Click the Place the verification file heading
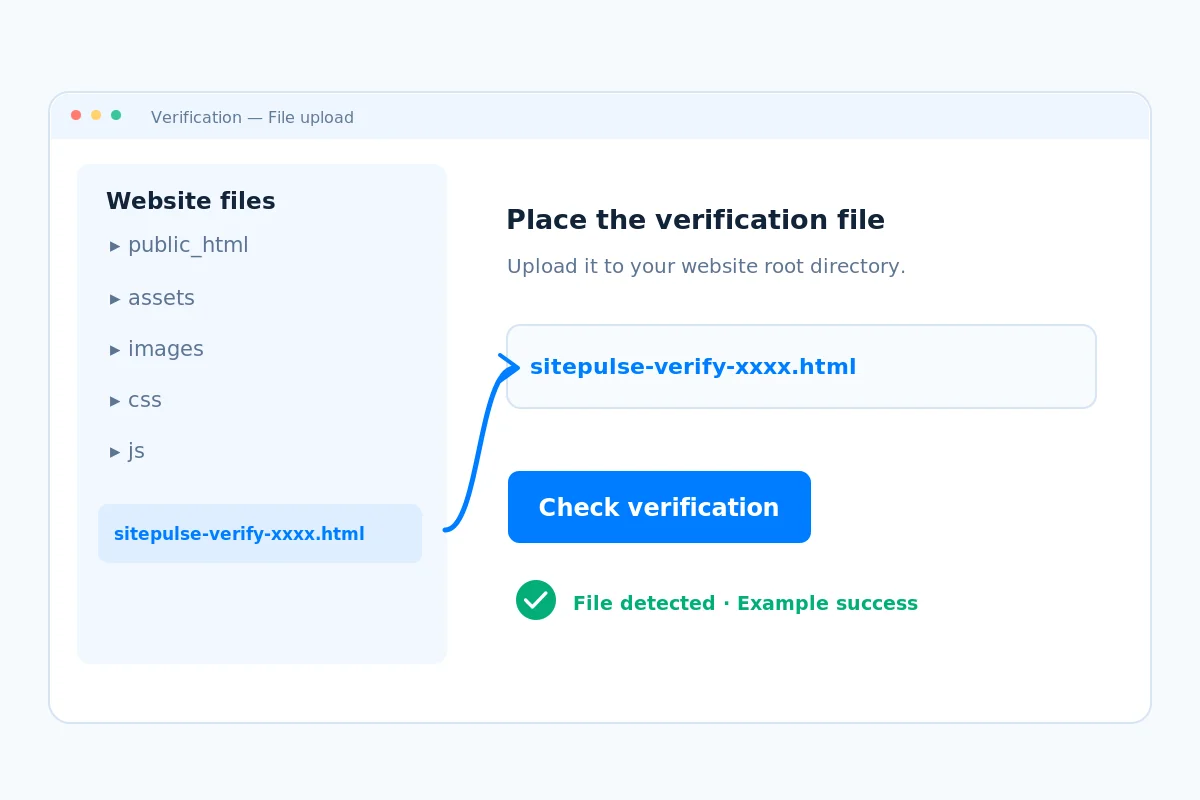This screenshot has width=1200, height=800. (x=695, y=220)
